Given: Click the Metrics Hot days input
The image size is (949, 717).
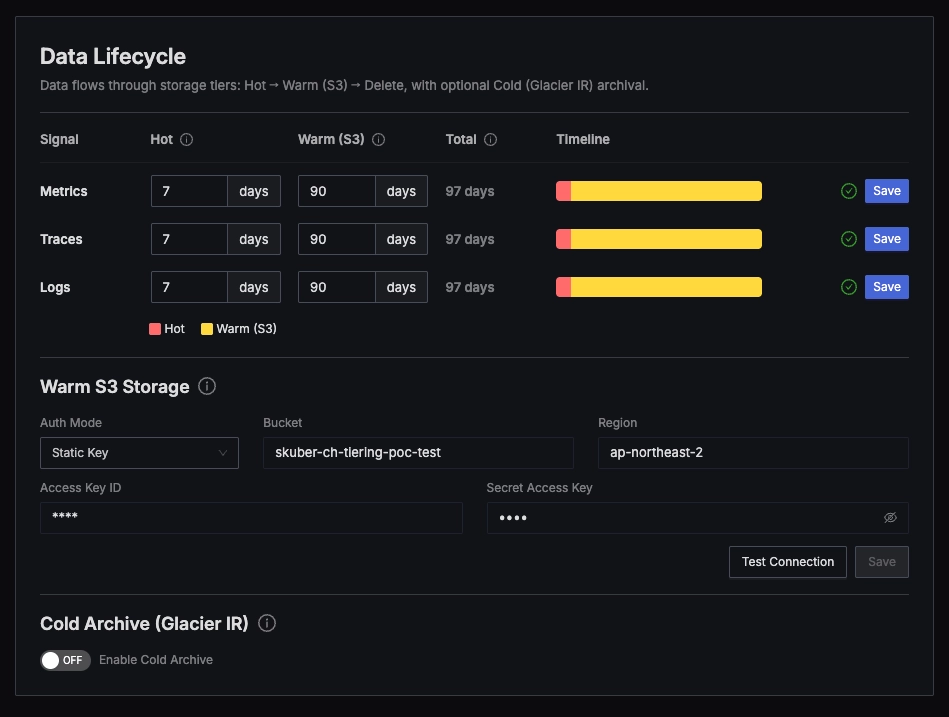Looking at the screenshot, I should click(189, 191).
